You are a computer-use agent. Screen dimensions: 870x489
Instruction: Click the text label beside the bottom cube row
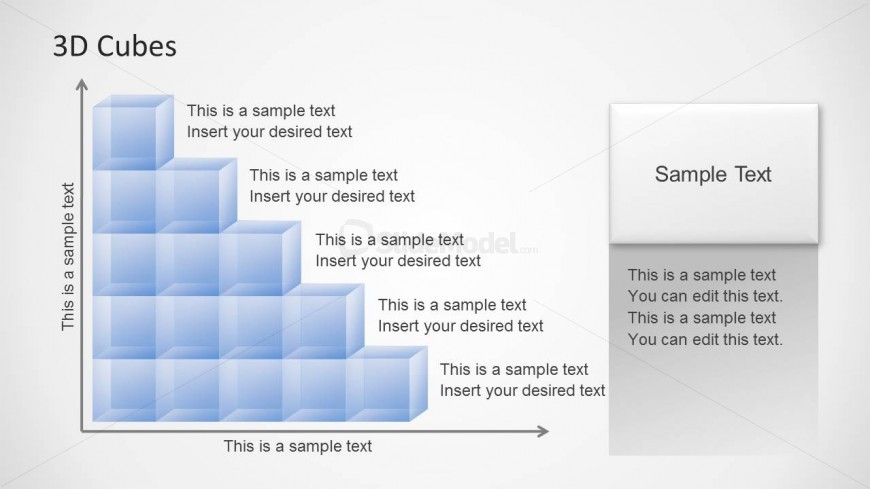(x=522, y=380)
